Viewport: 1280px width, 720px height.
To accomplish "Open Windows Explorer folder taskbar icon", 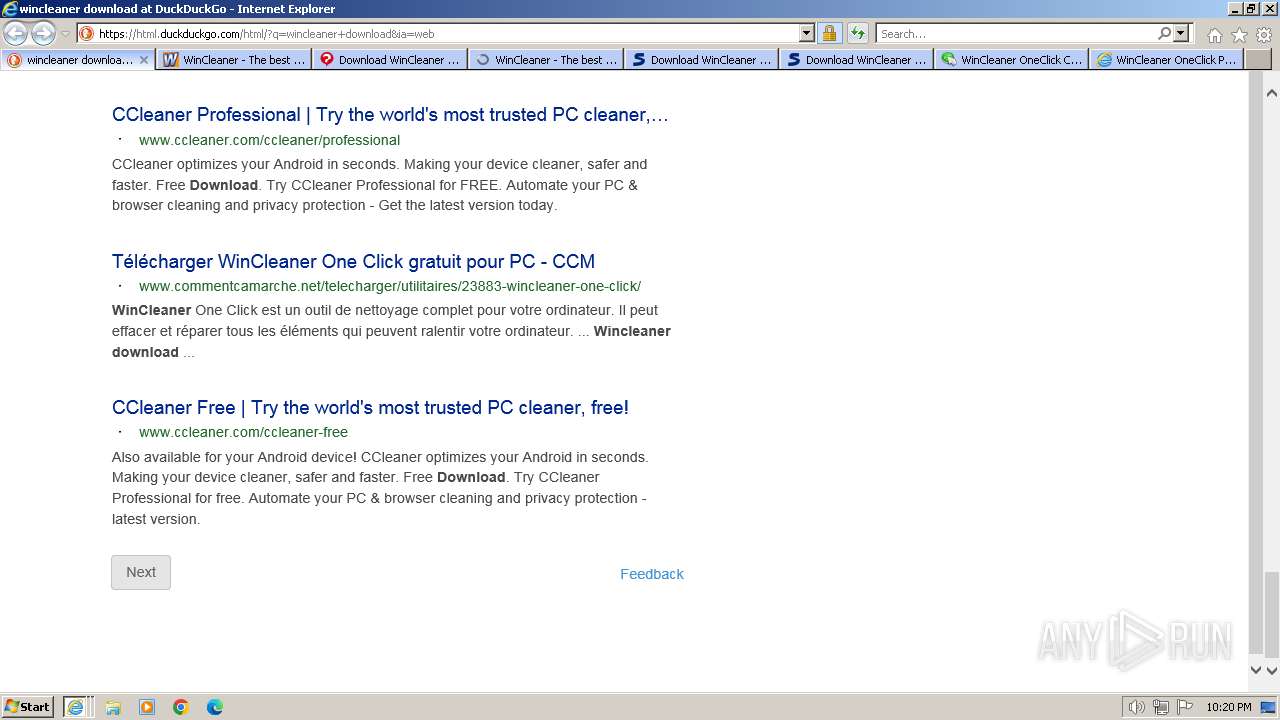I will (x=113, y=707).
